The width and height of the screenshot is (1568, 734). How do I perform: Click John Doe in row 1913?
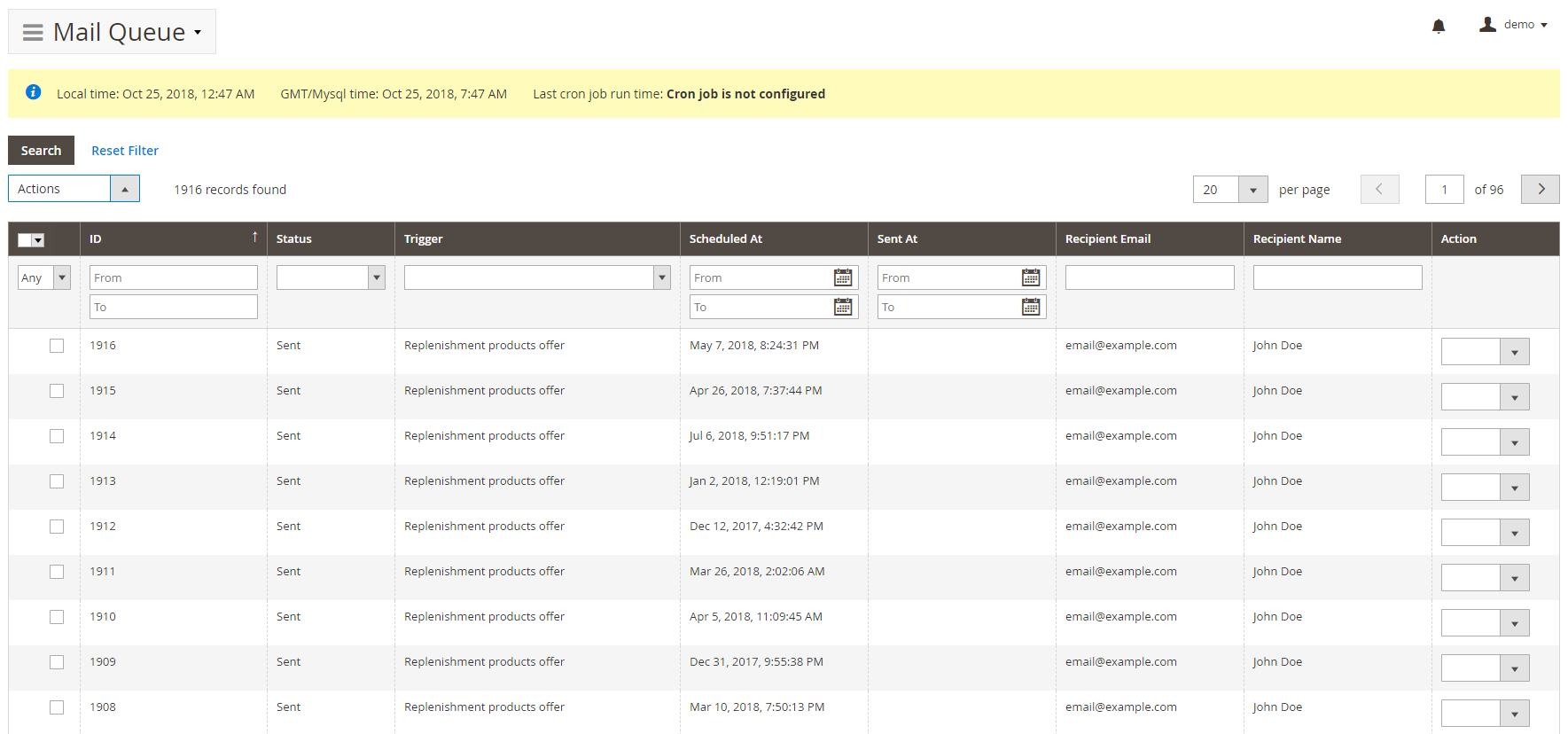(1277, 481)
